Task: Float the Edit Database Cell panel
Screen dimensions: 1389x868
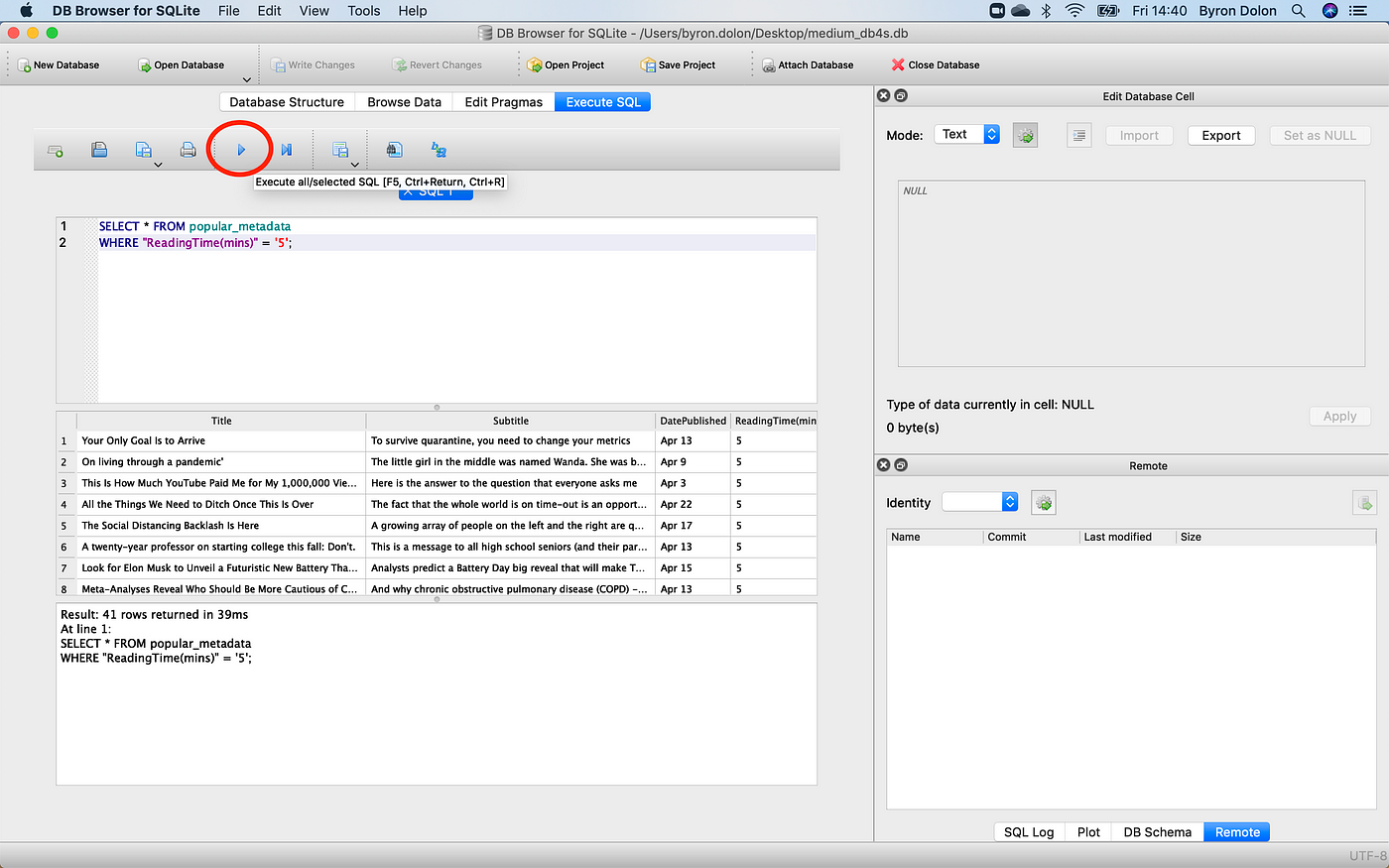Action: coord(901,96)
